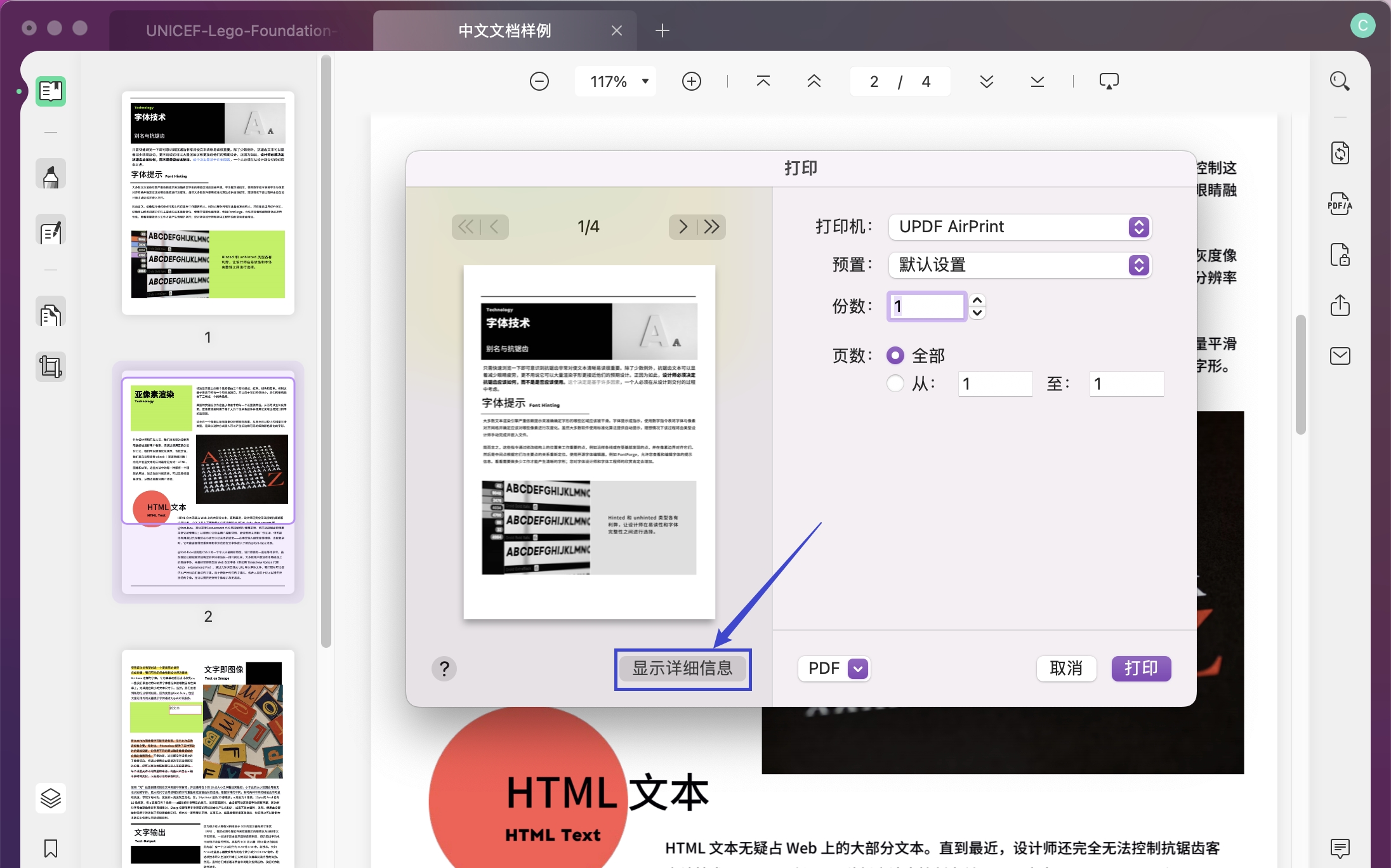Click the Share upload icon

[x=1340, y=305]
